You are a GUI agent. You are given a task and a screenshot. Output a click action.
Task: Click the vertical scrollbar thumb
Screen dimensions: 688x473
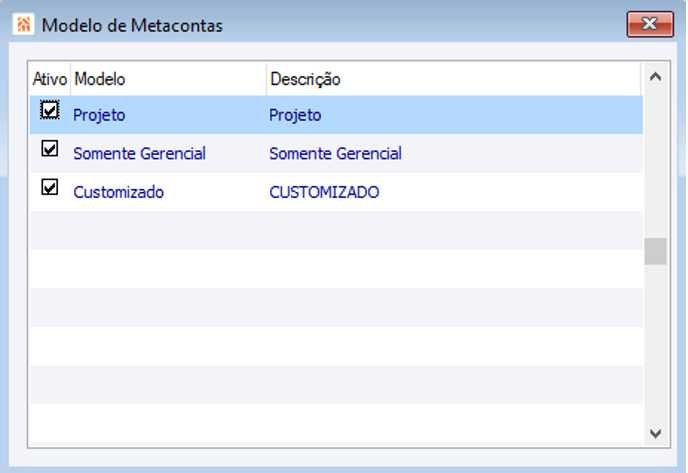[655, 251]
